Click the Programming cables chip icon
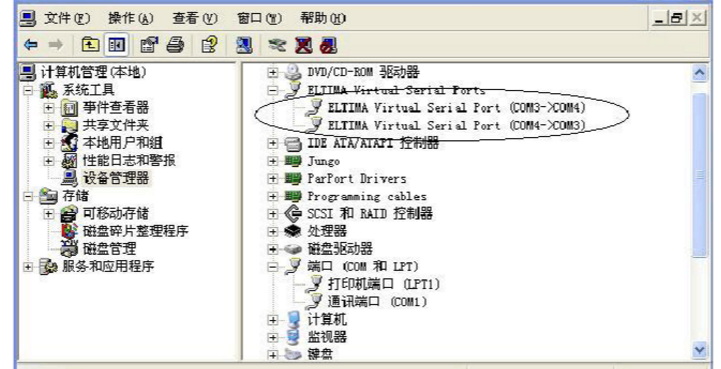Screen dimensions: 721x369 point(293,196)
